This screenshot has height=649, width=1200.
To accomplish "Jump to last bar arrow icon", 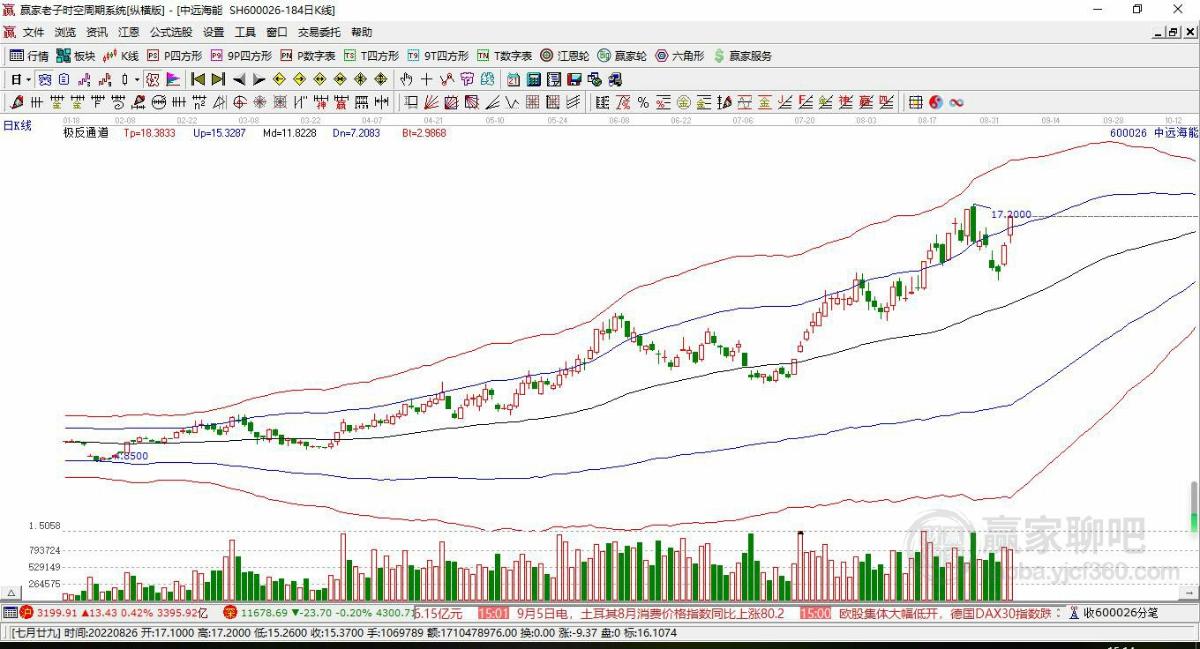I will [218, 79].
